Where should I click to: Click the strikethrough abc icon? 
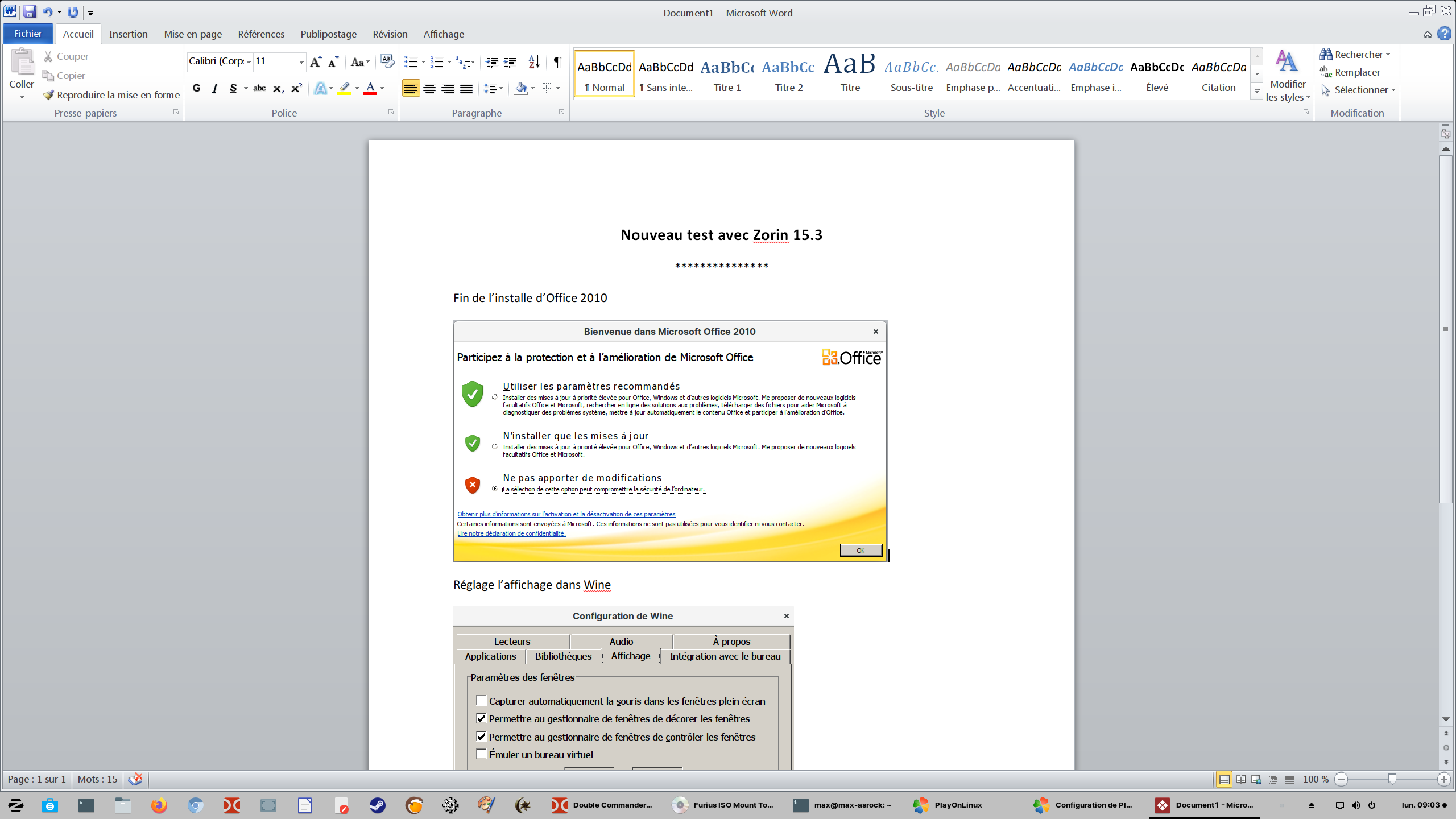point(259,88)
